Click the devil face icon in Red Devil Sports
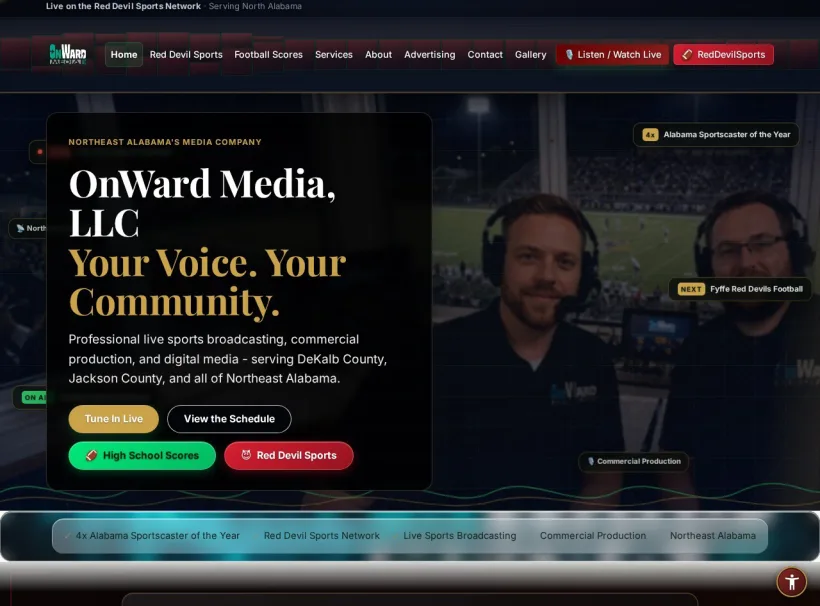The image size is (820, 606). (x=246, y=455)
